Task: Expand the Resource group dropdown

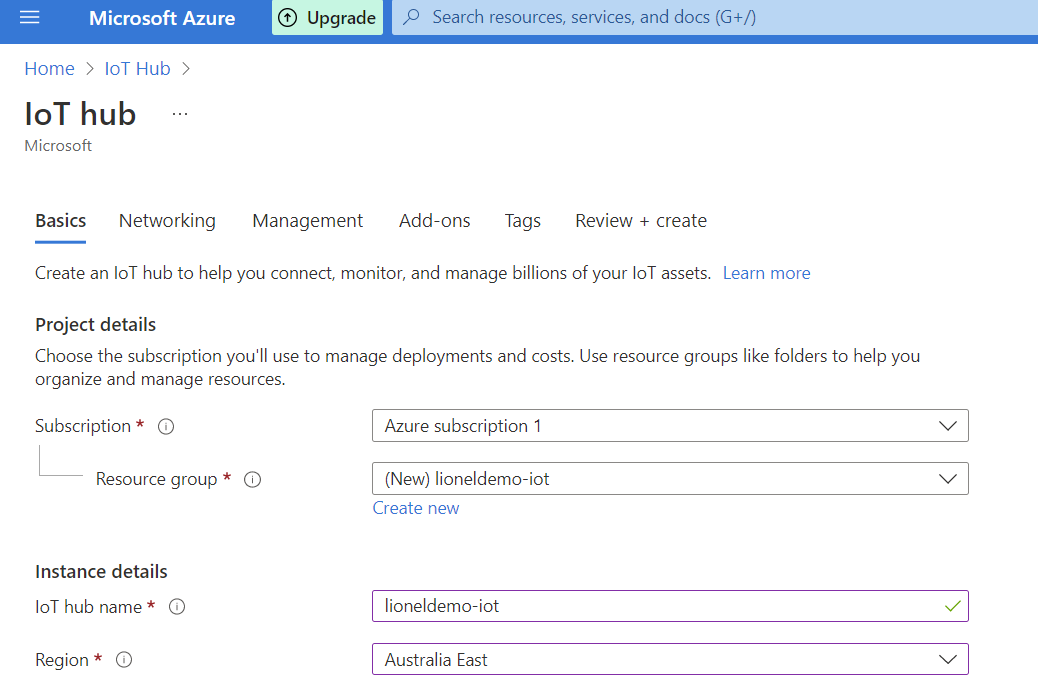Action: click(x=947, y=478)
